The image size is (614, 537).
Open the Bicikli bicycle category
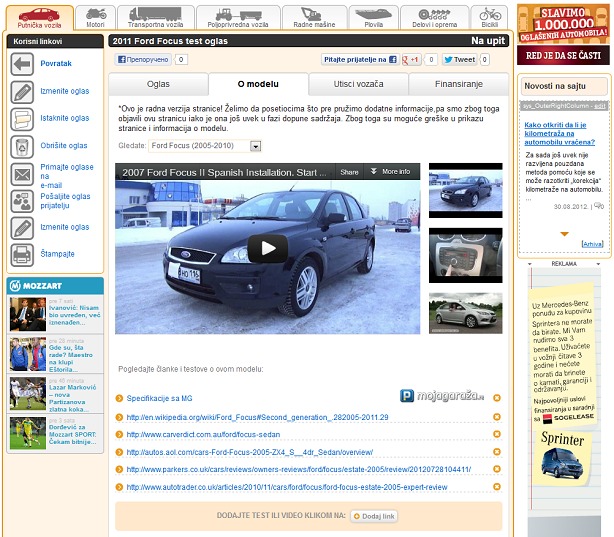click(489, 18)
